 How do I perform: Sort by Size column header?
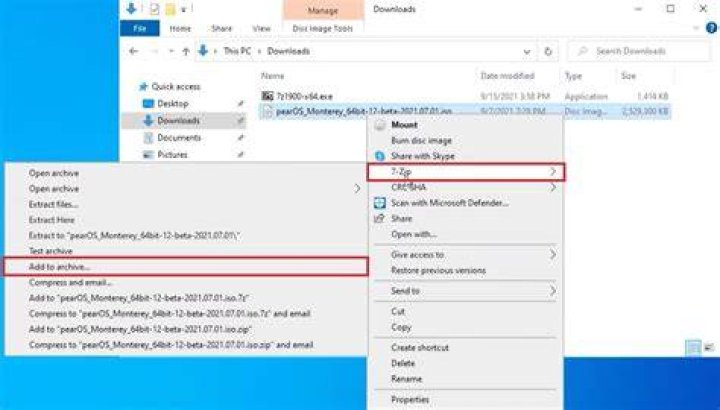coord(628,76)
